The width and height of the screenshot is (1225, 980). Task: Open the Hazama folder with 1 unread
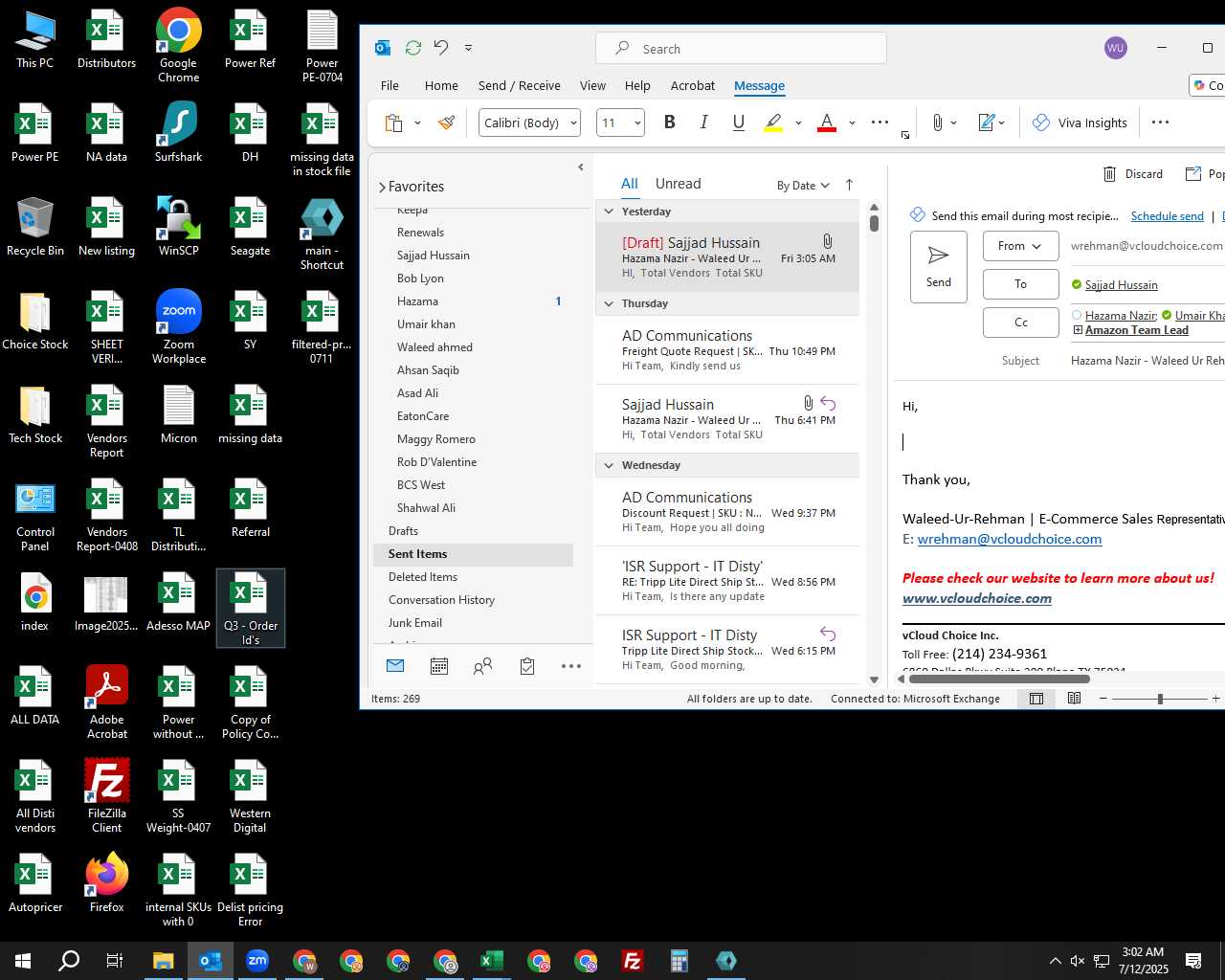coord(474,301)
